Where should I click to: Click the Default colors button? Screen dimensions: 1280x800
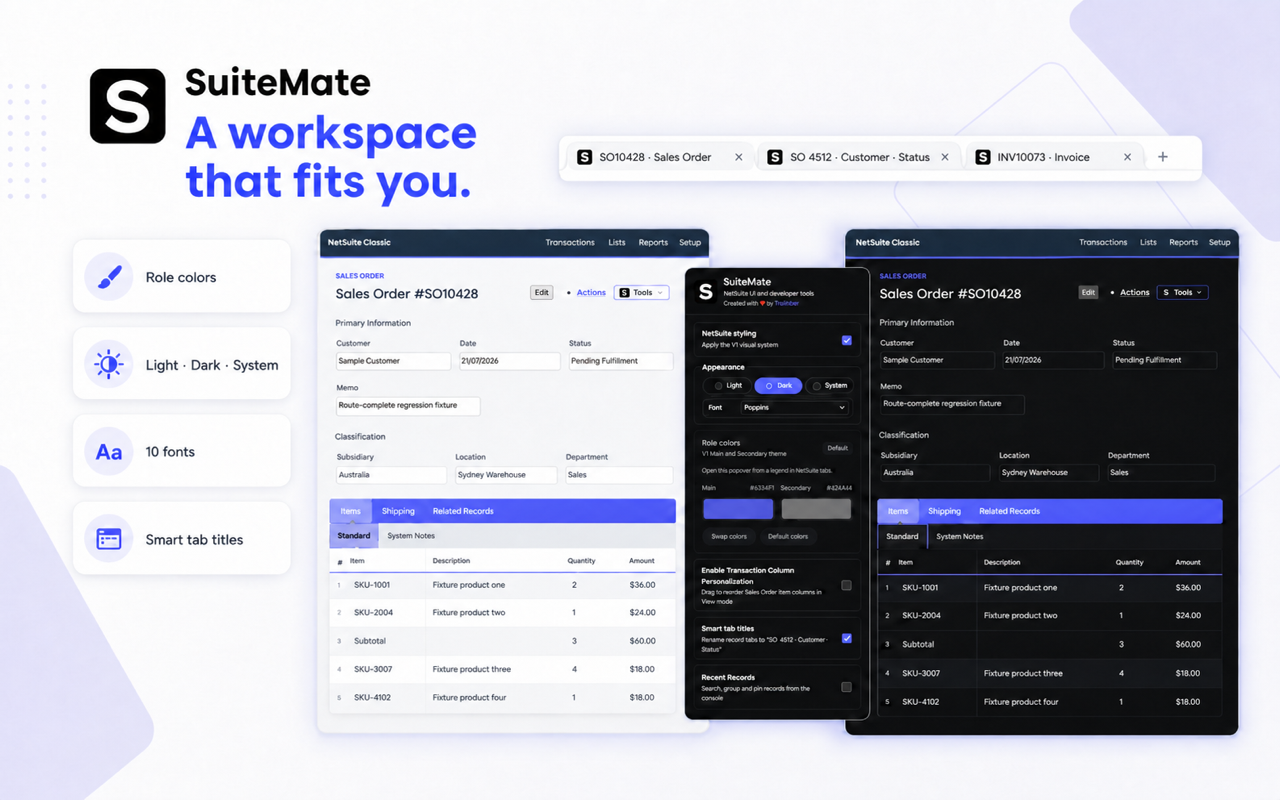pos(788,536)
